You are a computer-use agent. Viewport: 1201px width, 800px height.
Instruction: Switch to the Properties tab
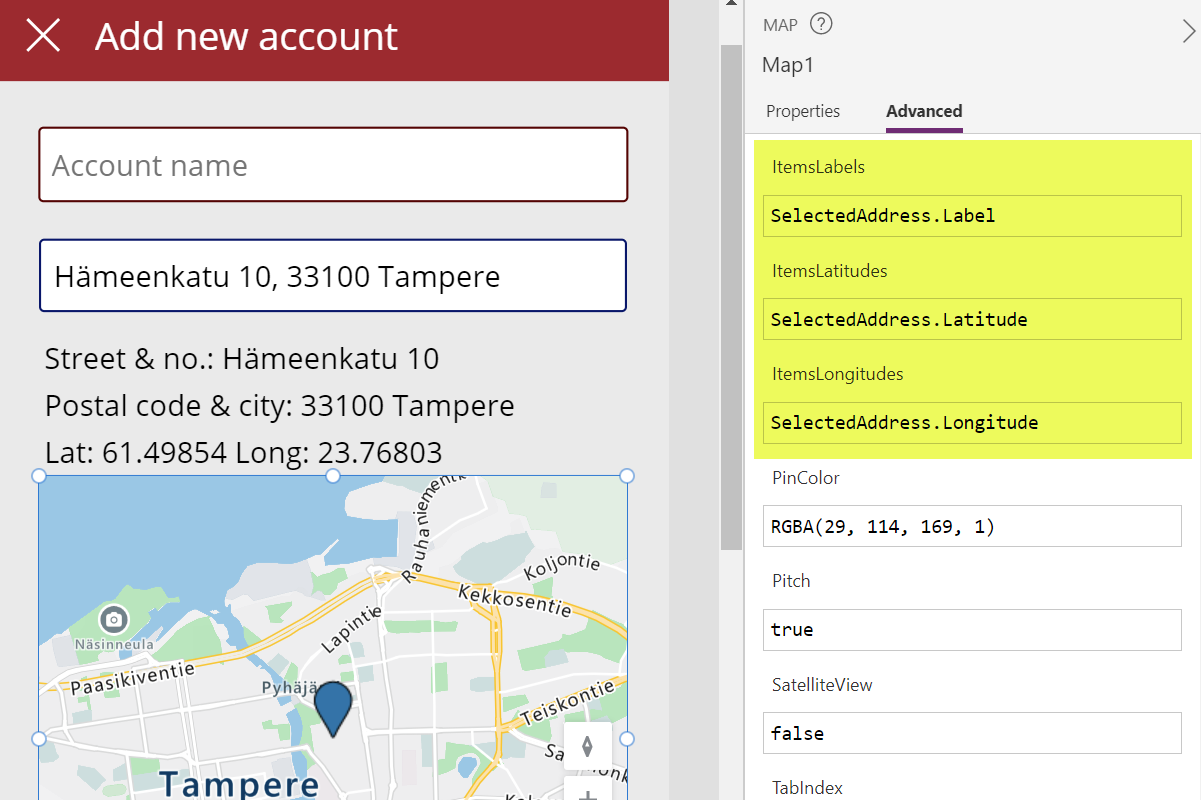point(803,111)
